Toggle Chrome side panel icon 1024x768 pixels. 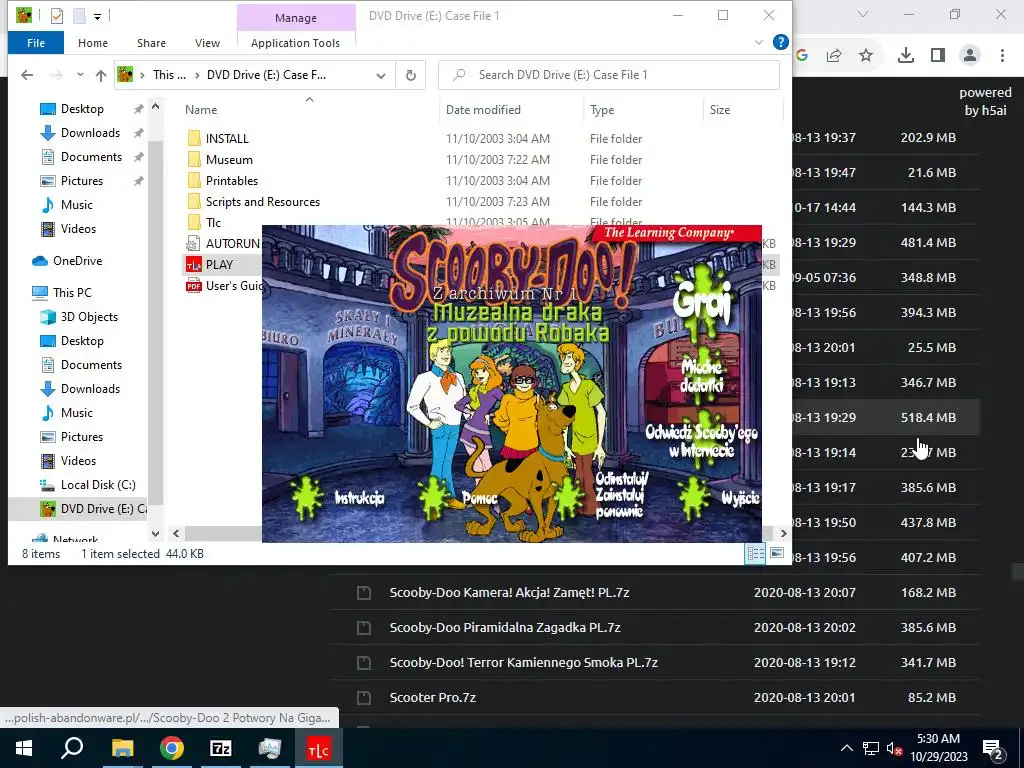[x=938, y=56]
